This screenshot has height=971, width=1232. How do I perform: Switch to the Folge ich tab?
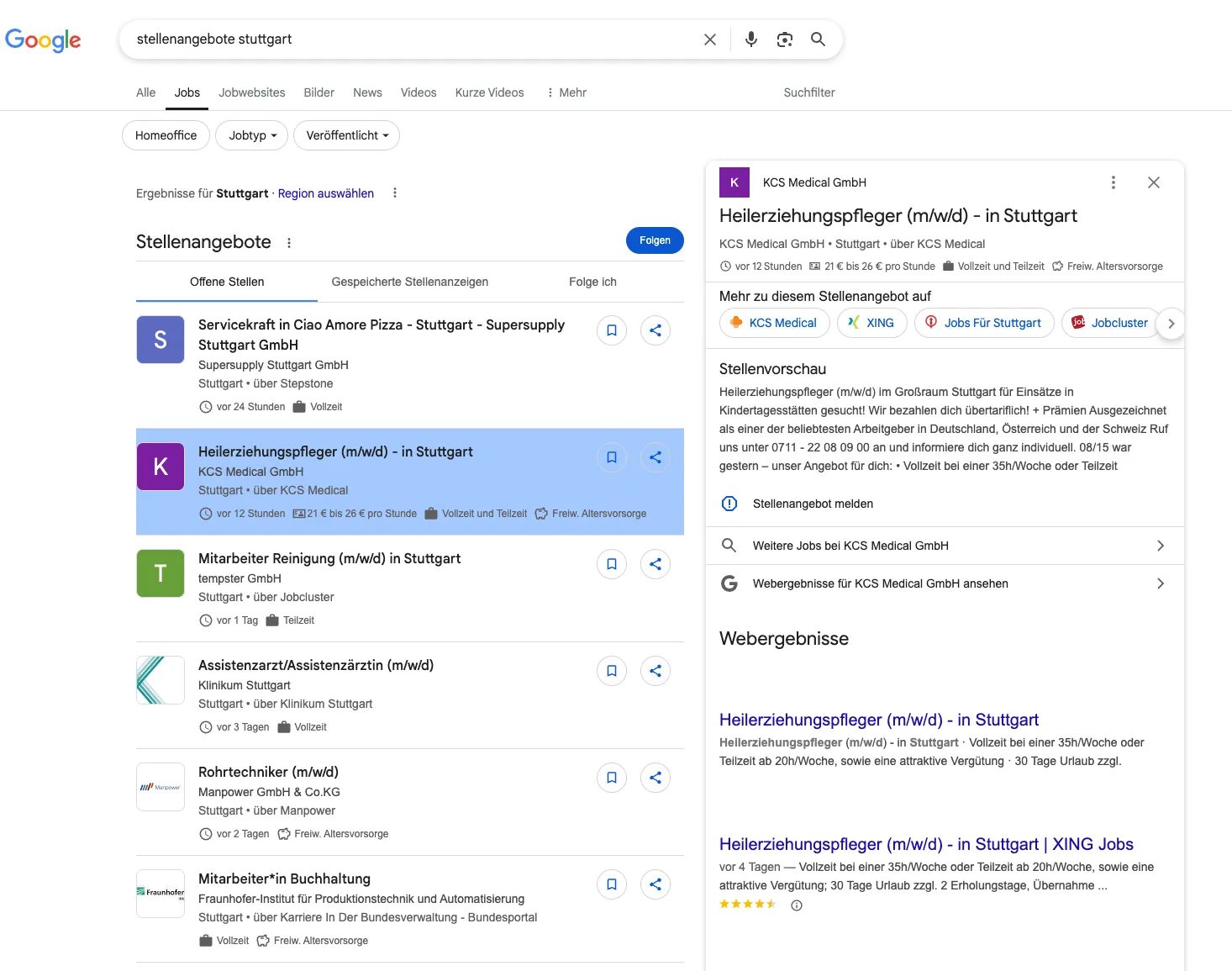[592, 282]
